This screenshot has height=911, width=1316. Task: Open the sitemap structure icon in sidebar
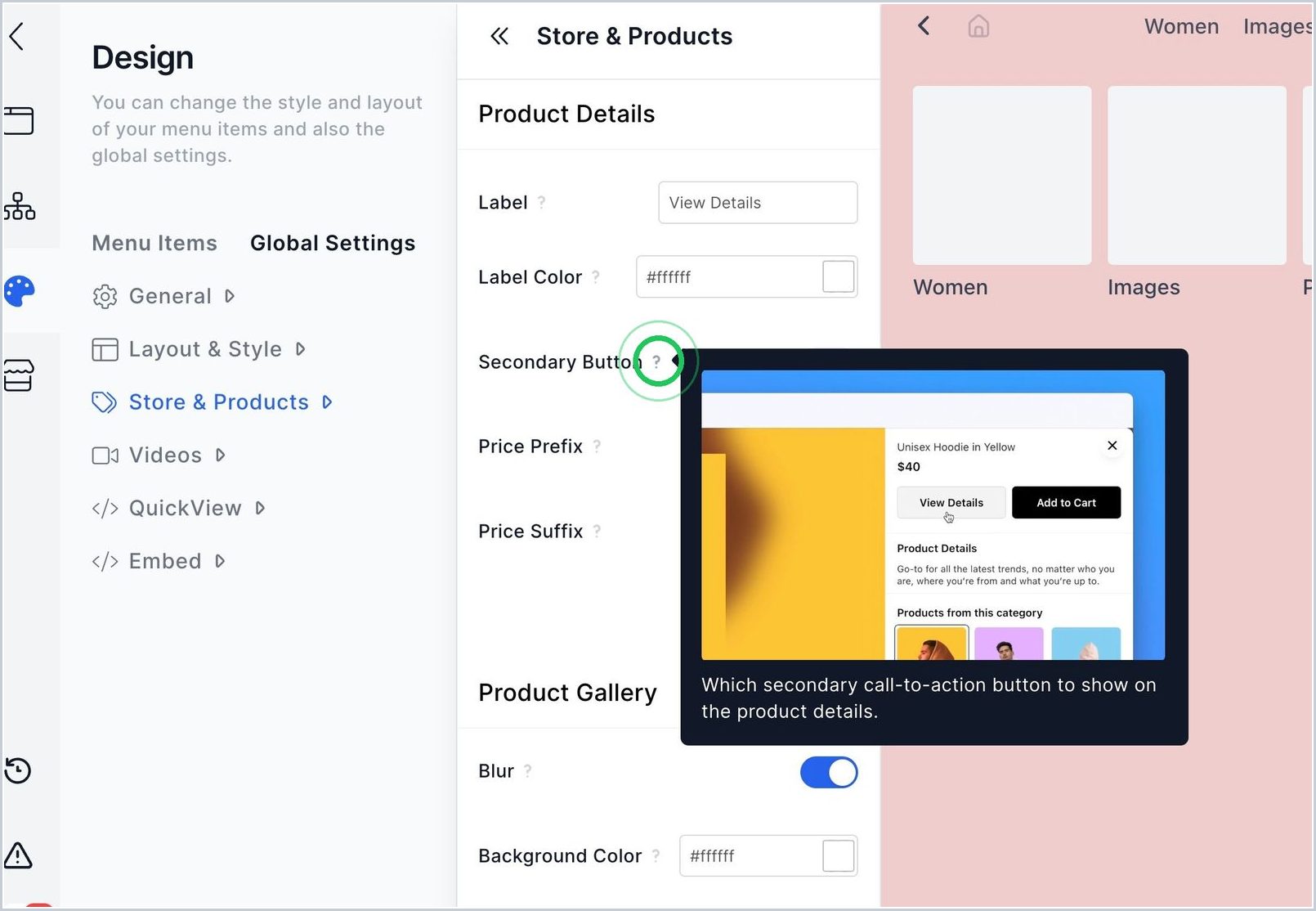[19, 206]
